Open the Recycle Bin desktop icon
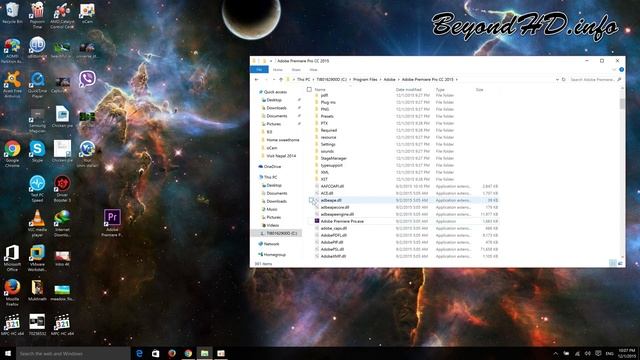640x360 pixels. (x=12, y=12)
